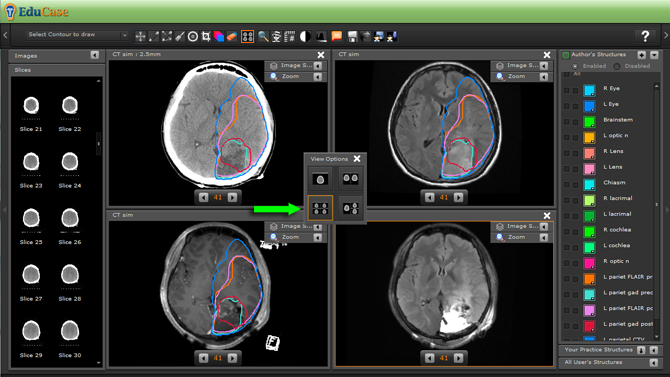
Task: Toggle the green Author's Structures checkbox
Action: click(566, 55)
